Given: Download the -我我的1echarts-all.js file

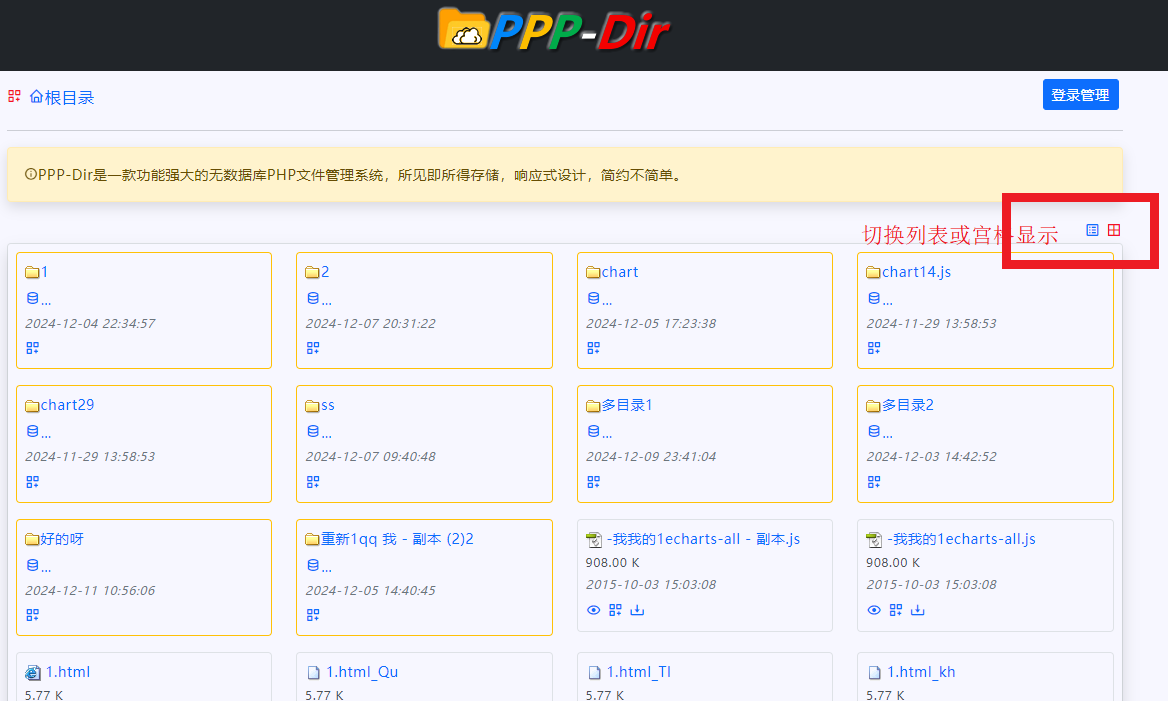Looking at the screenshot, I should tap(918, 610).
